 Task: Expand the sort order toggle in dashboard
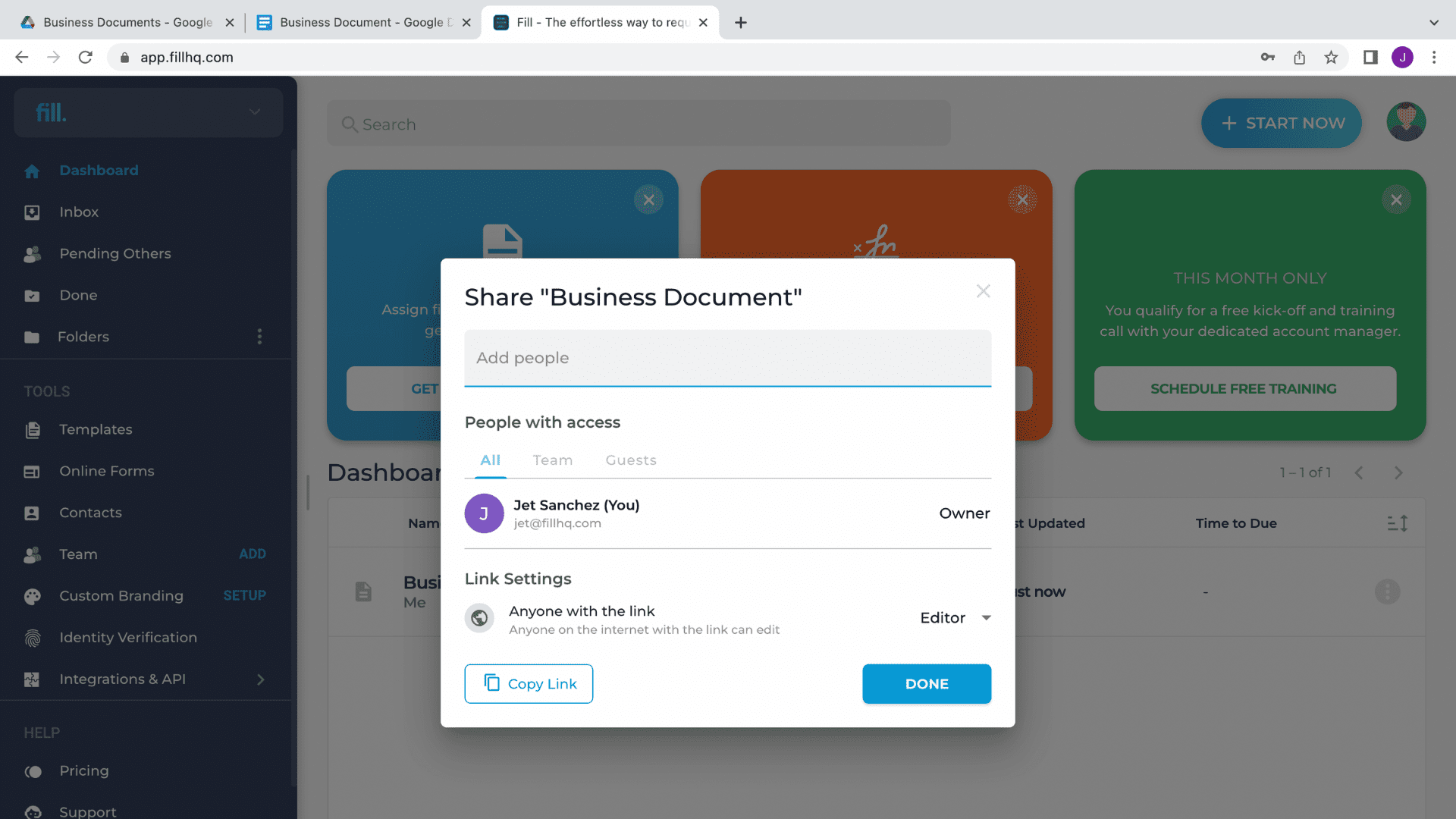click(1398, 523)
